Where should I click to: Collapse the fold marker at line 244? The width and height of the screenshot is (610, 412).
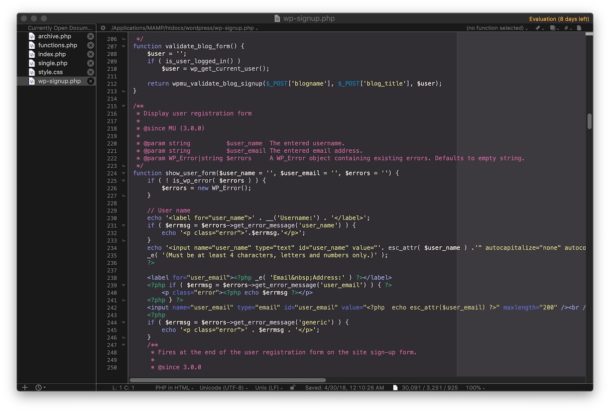[x=124, y=323]
